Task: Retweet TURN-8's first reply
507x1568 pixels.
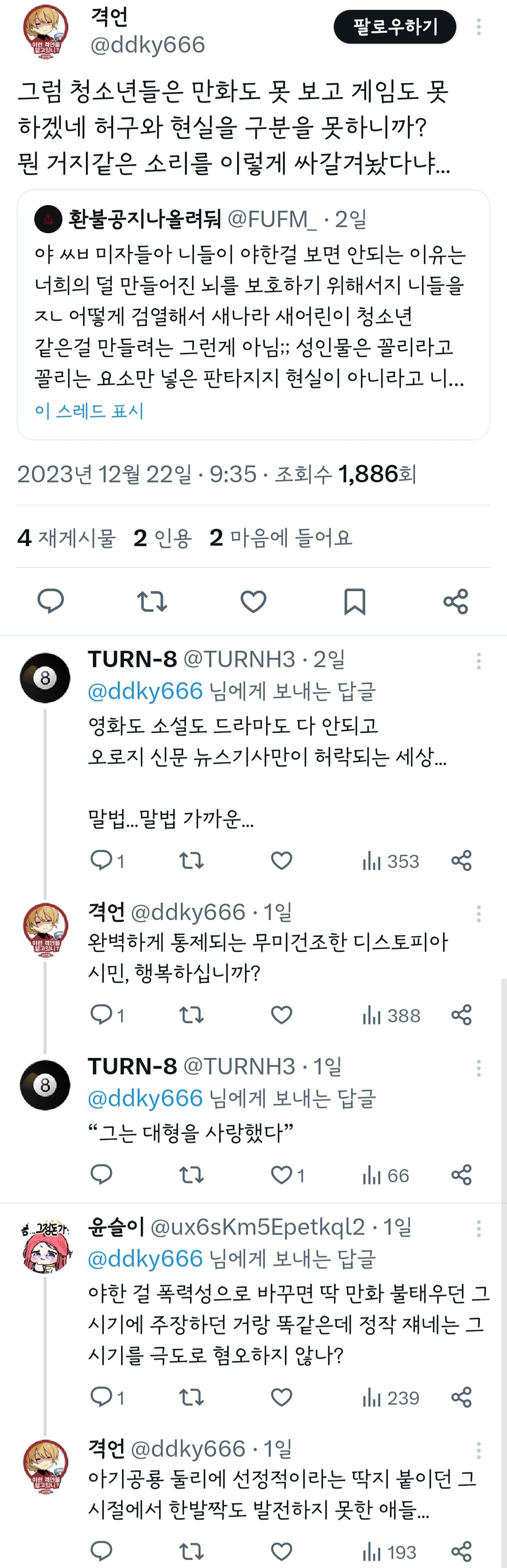Action: click(x=192, y=860)
